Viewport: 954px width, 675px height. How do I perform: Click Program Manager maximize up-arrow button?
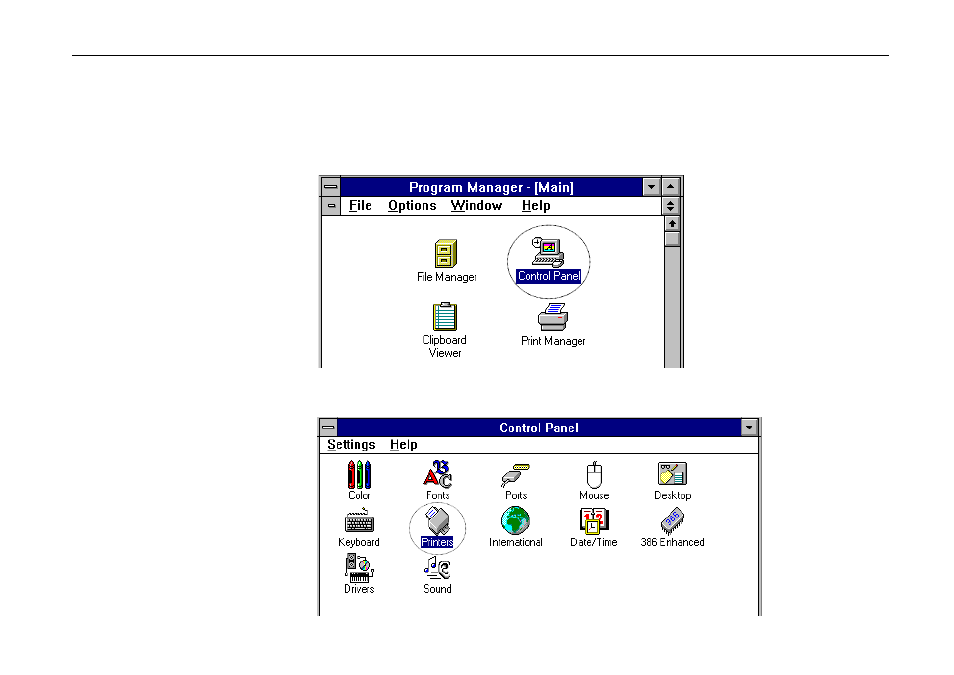pyautogui.click(x=670, y=187)
